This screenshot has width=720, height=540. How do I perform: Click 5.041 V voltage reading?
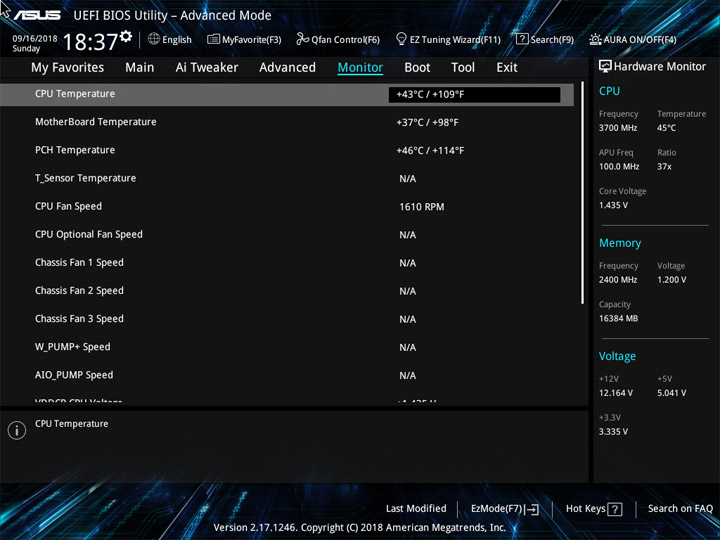point(672,393)
